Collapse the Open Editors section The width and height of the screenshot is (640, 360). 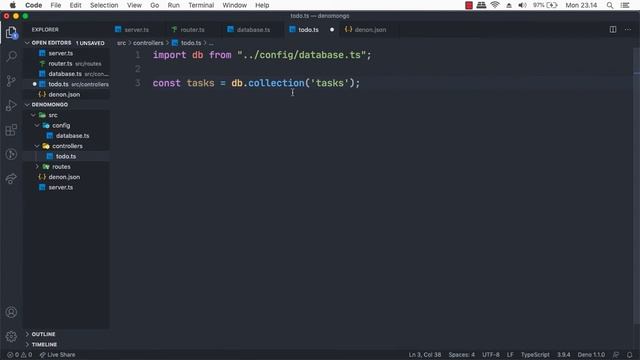(27, 43)
